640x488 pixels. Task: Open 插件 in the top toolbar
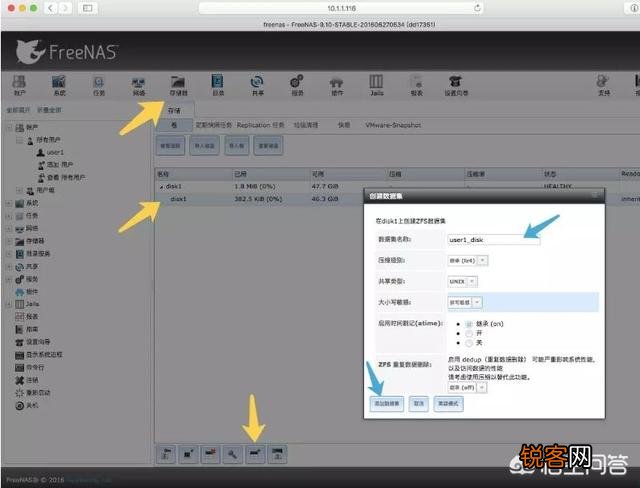tap(337, 85)
